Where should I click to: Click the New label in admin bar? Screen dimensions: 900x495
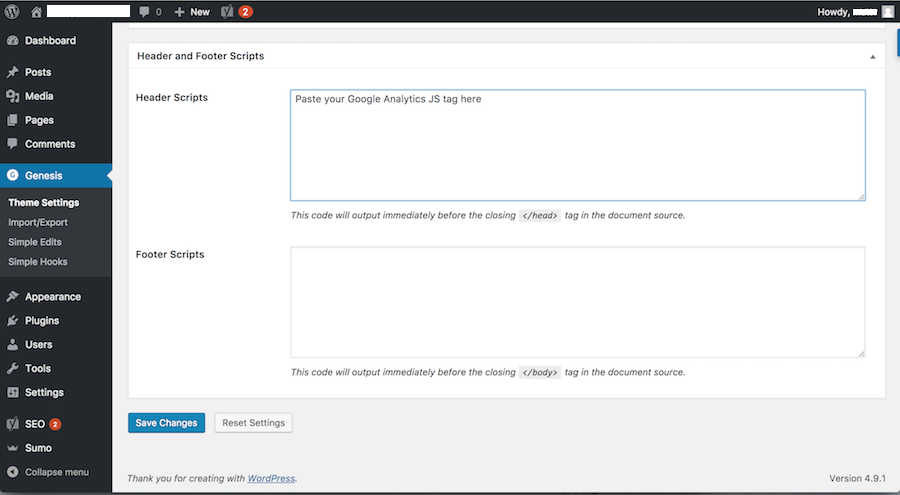click(200, 11)
